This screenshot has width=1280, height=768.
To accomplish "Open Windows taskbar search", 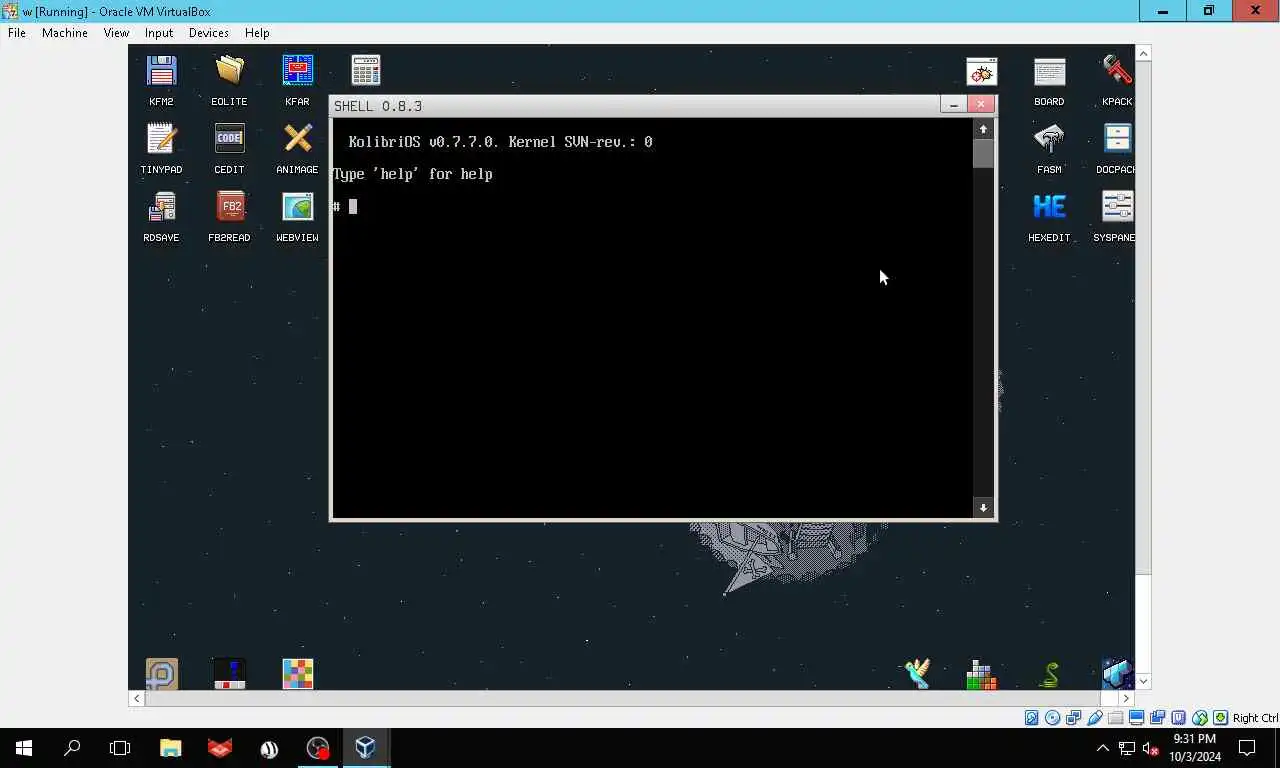I will pyautogui.click(x=72, y=748).
